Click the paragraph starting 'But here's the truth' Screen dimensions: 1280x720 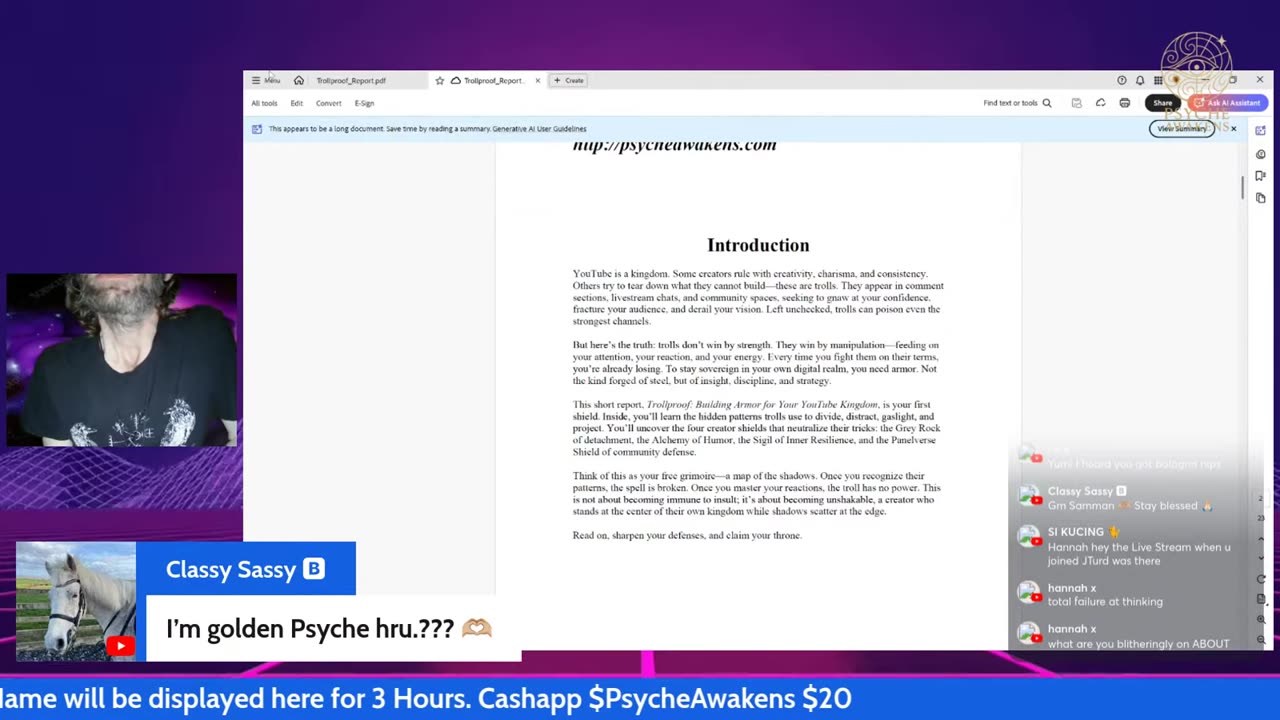point(756,362)
